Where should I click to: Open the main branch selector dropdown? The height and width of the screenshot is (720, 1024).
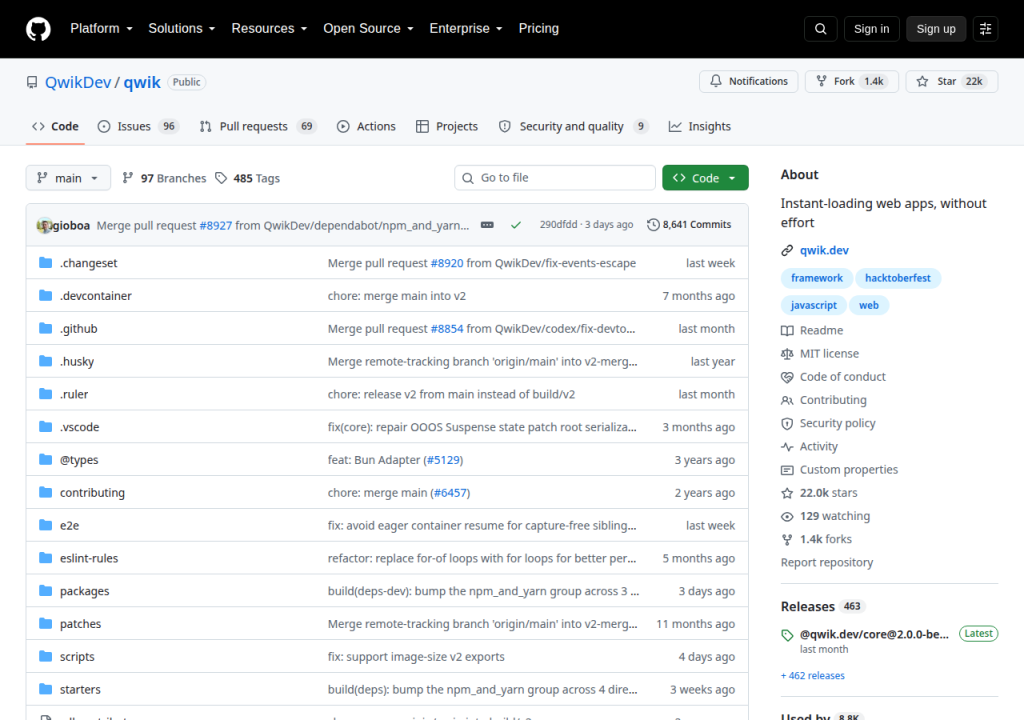[68, 178]
